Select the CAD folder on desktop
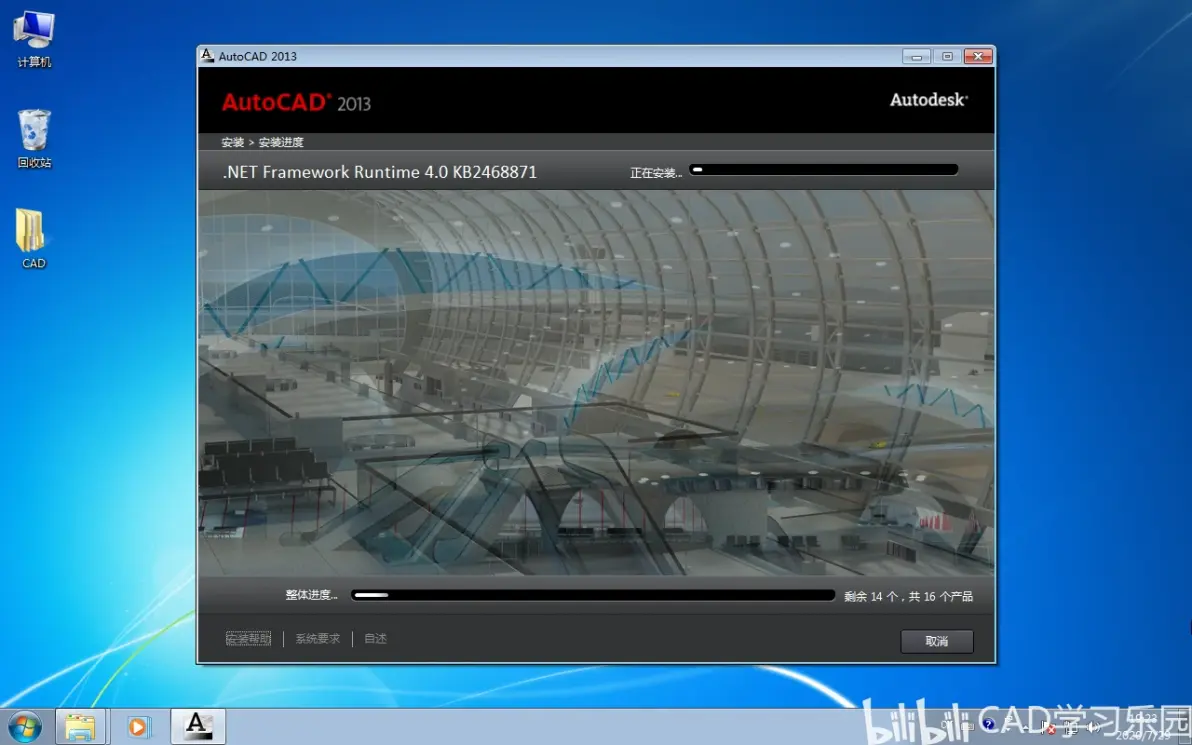1192x745 pixels. (33, 239)
